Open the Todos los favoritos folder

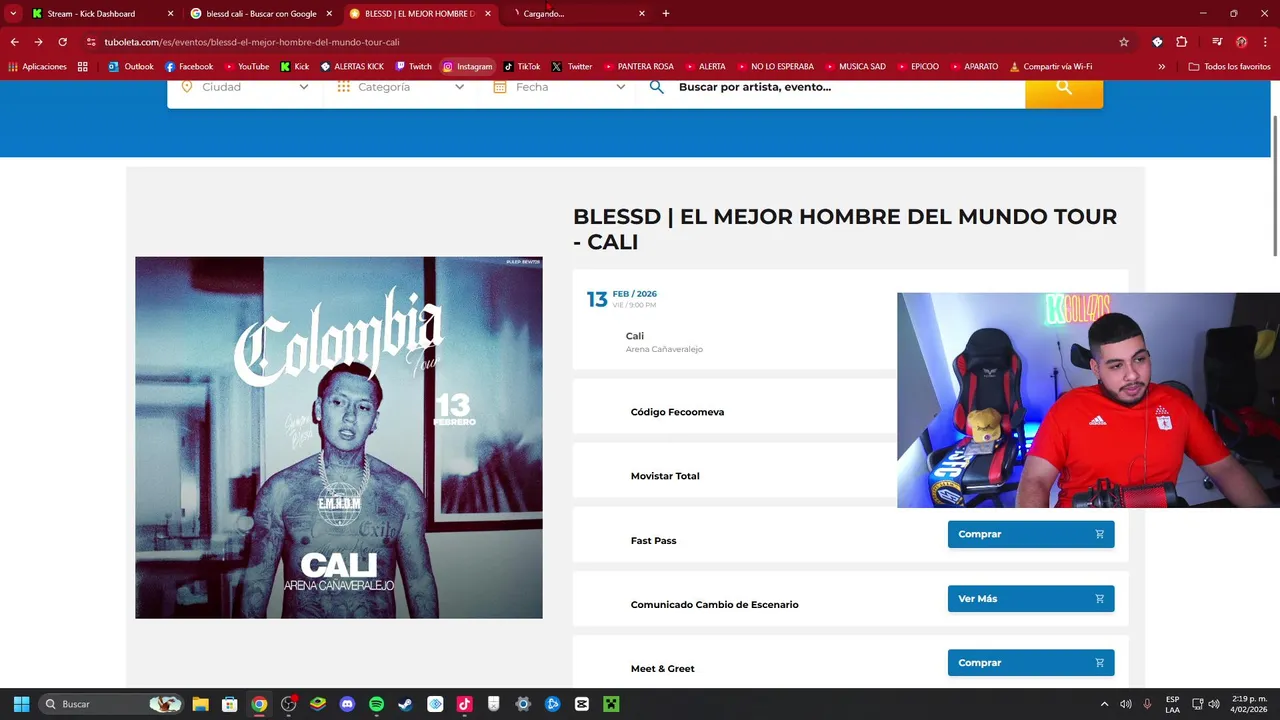pos(1229,67)
